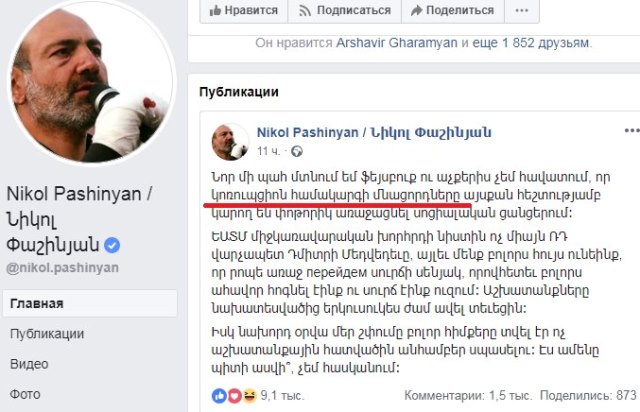Click the red heart reaction icon
This screenshot has height=412, width=640.
(234, 396)
